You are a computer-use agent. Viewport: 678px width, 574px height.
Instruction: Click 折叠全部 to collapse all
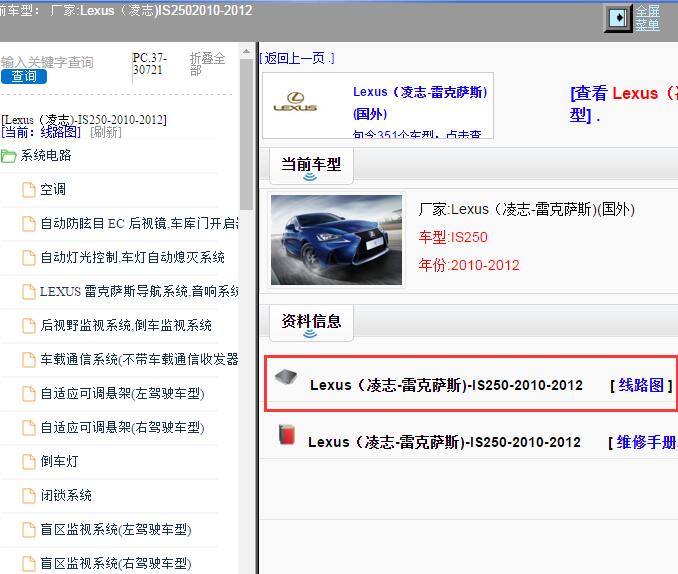pyautogui.click(x=207, y=64)
